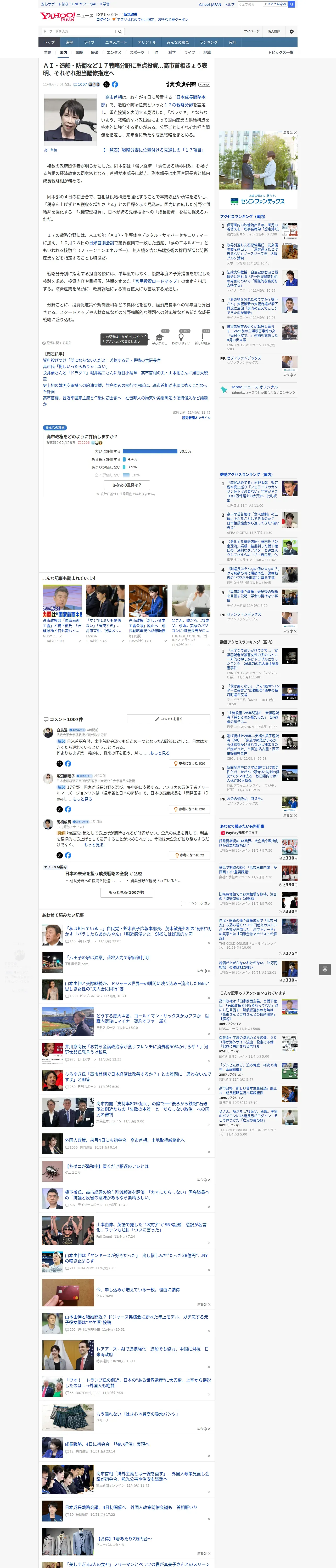
Task: Share 高橋成壽 comment on Facebook
Action: pyautogui.click(x=68, y=855)
